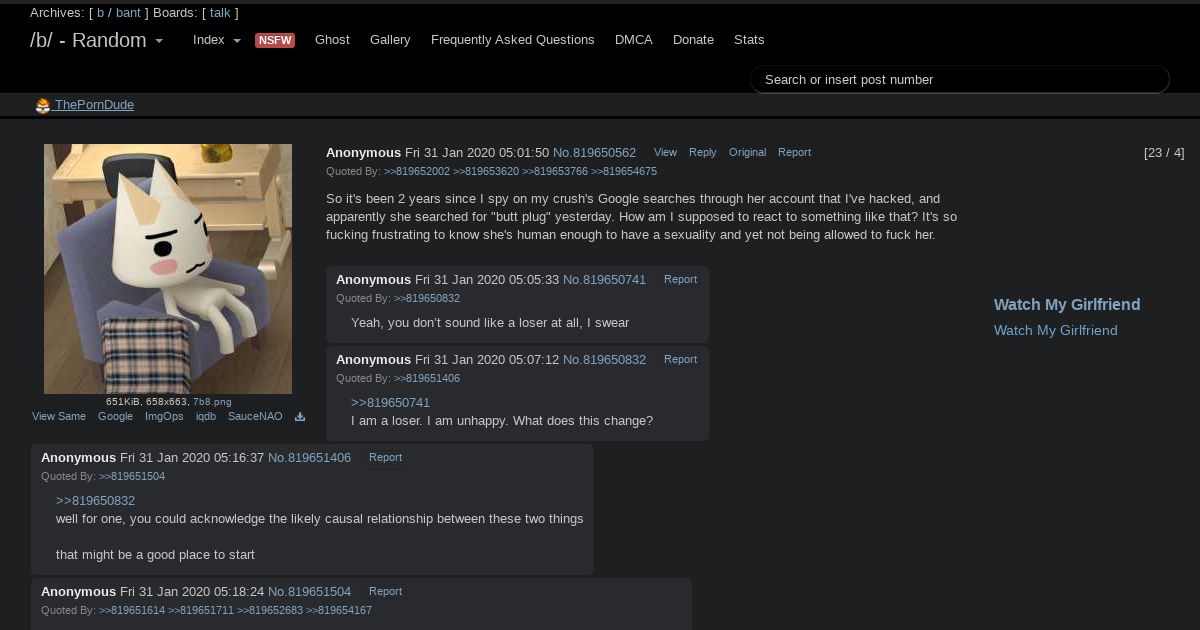Click post number No.819651504
1200x630 pixels.
click(309, 592)
